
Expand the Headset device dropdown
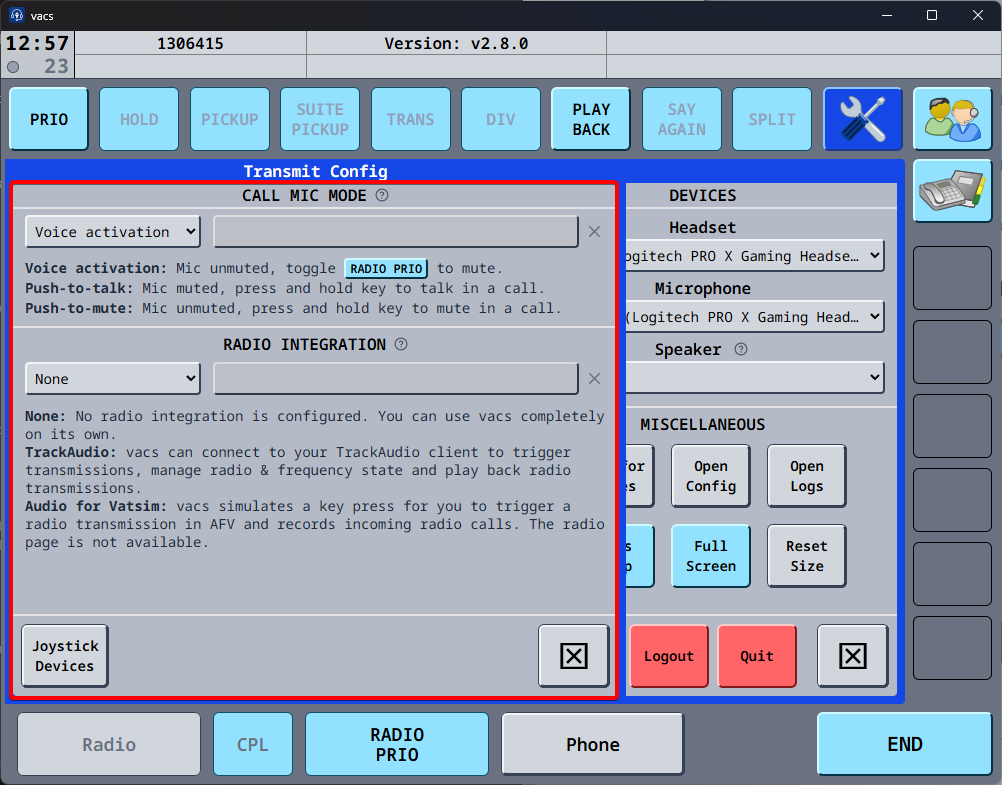(755, 256)
